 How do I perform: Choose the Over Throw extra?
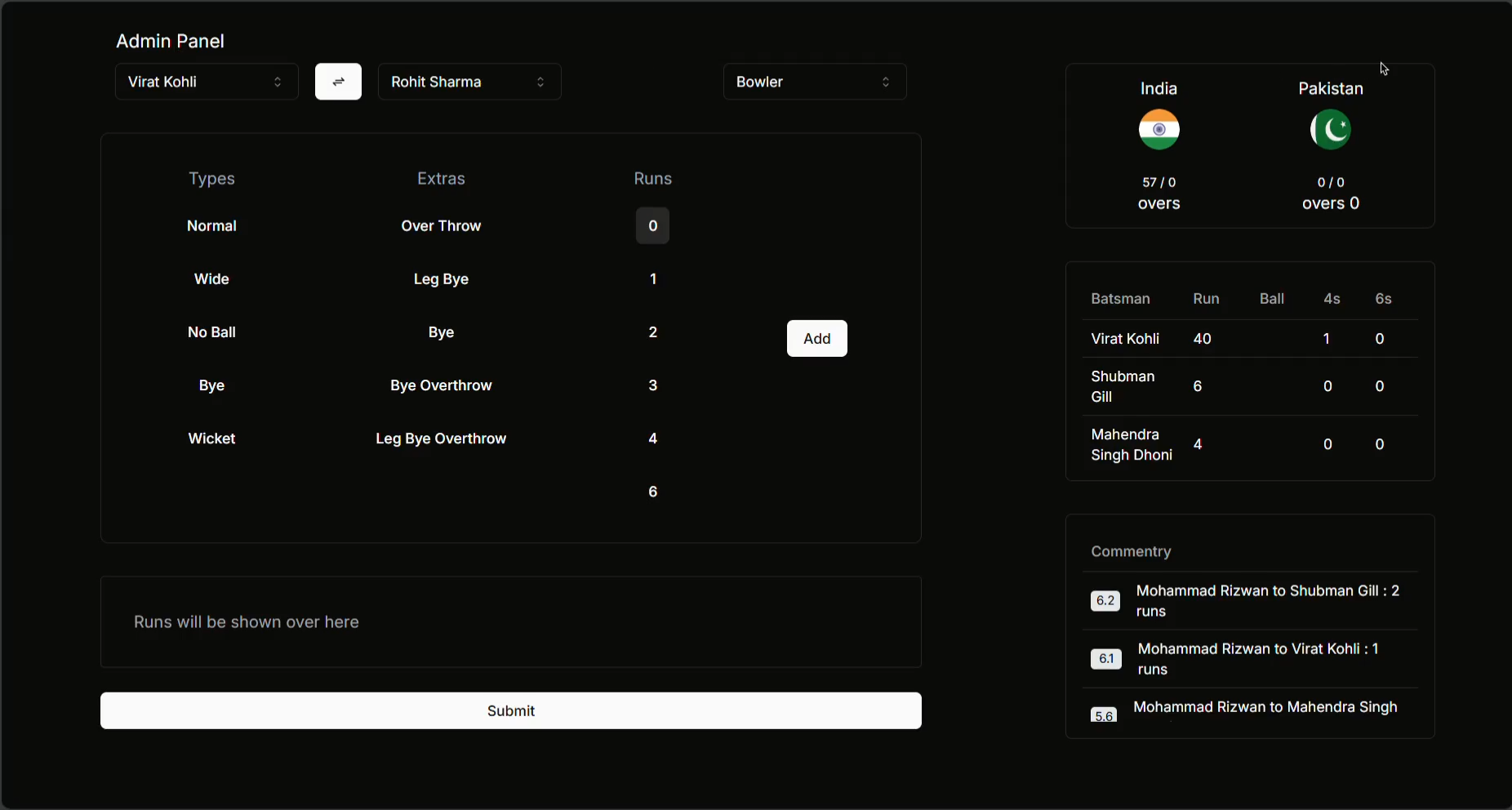pos(441,226)
